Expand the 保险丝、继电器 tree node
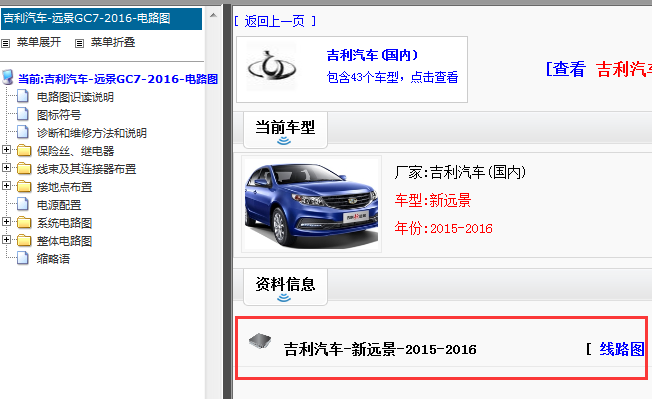652x399 pixels. pyautogui.click(x=6, y=149)
